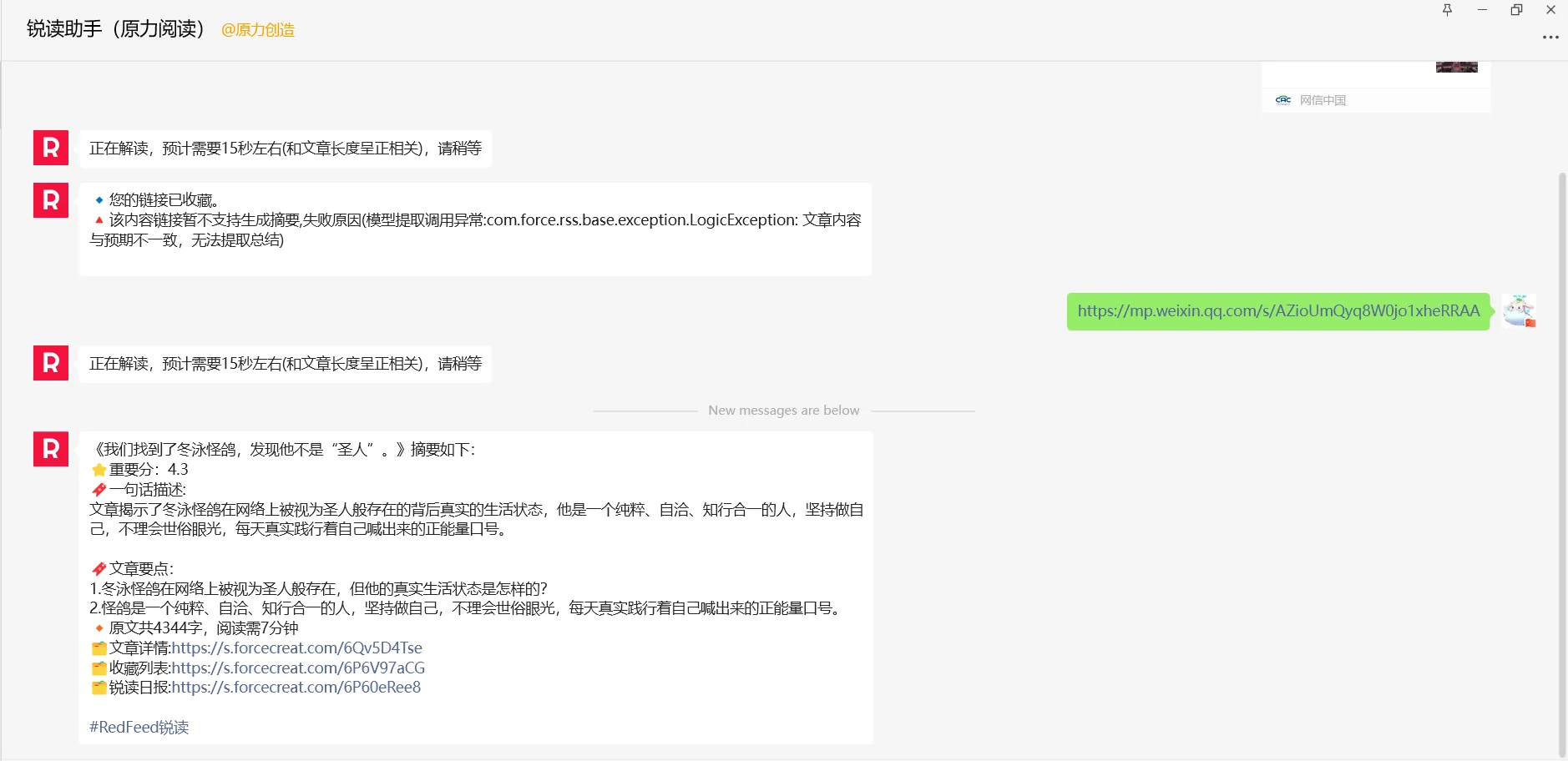The image size is (1568, 761).
Task: Click the #RedFeed锐读 hashtag
Action: 139,728
